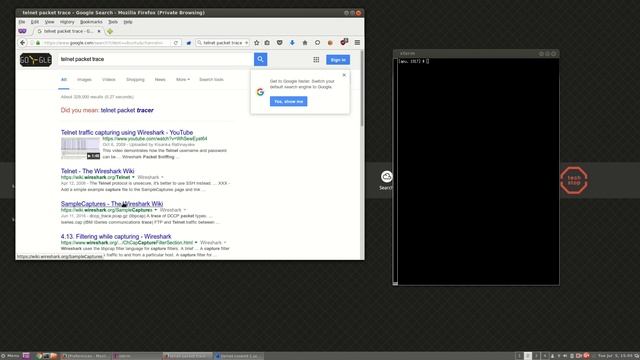Screen dimensions: 640x360
Task: Open the Google apps grid icon
Action: (x=316, y=60)
